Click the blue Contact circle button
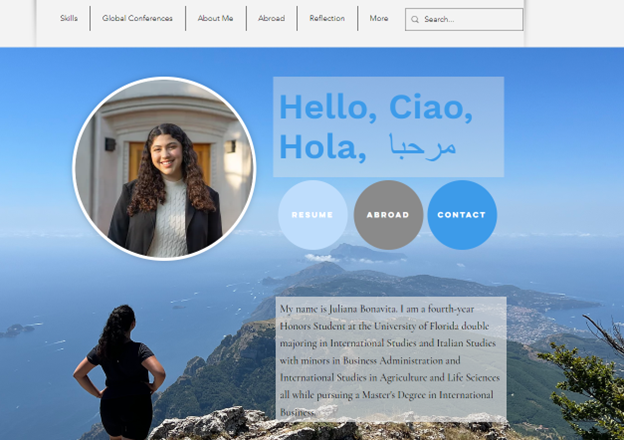 (462, 215)
